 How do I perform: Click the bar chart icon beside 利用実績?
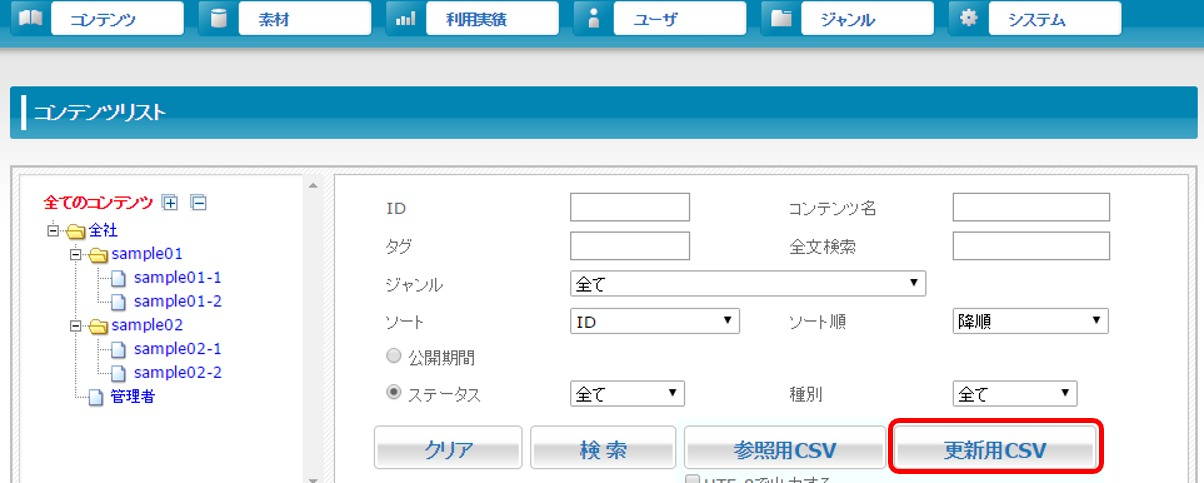point(405,18)
